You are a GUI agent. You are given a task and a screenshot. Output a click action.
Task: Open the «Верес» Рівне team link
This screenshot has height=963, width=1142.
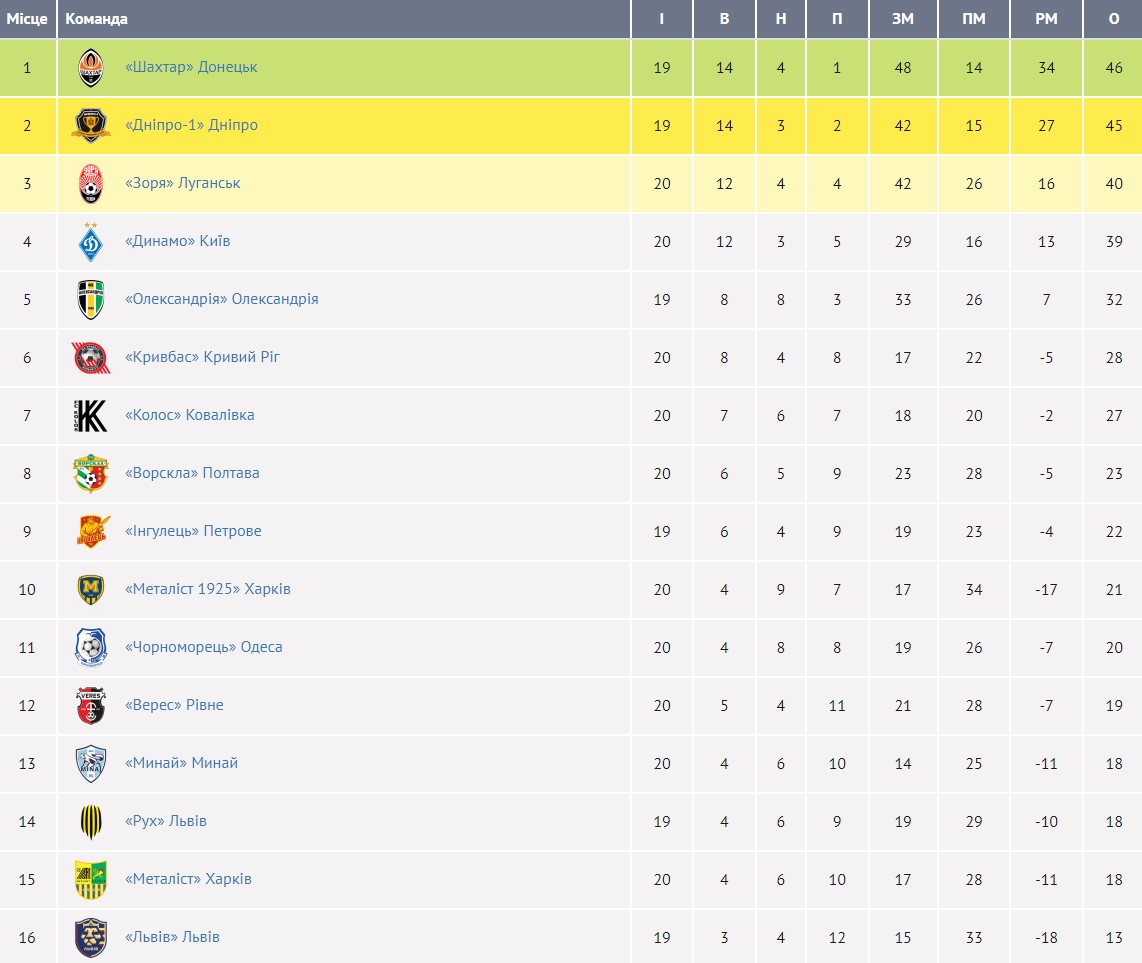pos(174,705)
